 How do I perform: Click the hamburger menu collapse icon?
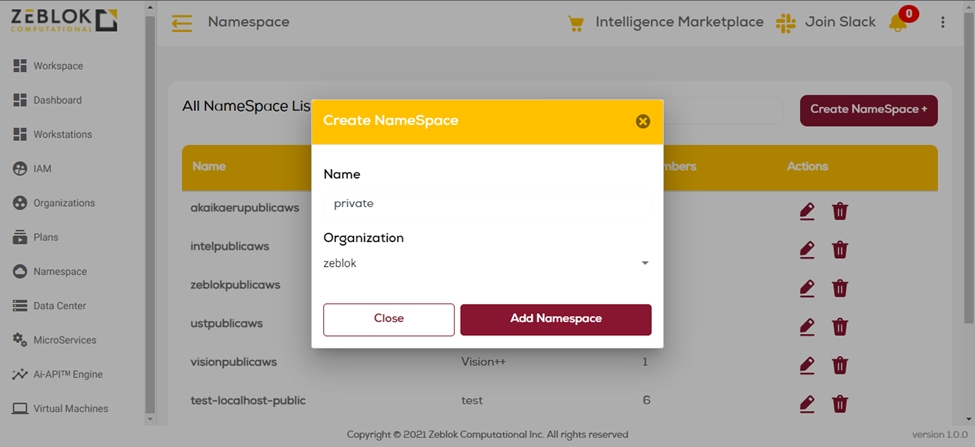[x=181, y=22]
